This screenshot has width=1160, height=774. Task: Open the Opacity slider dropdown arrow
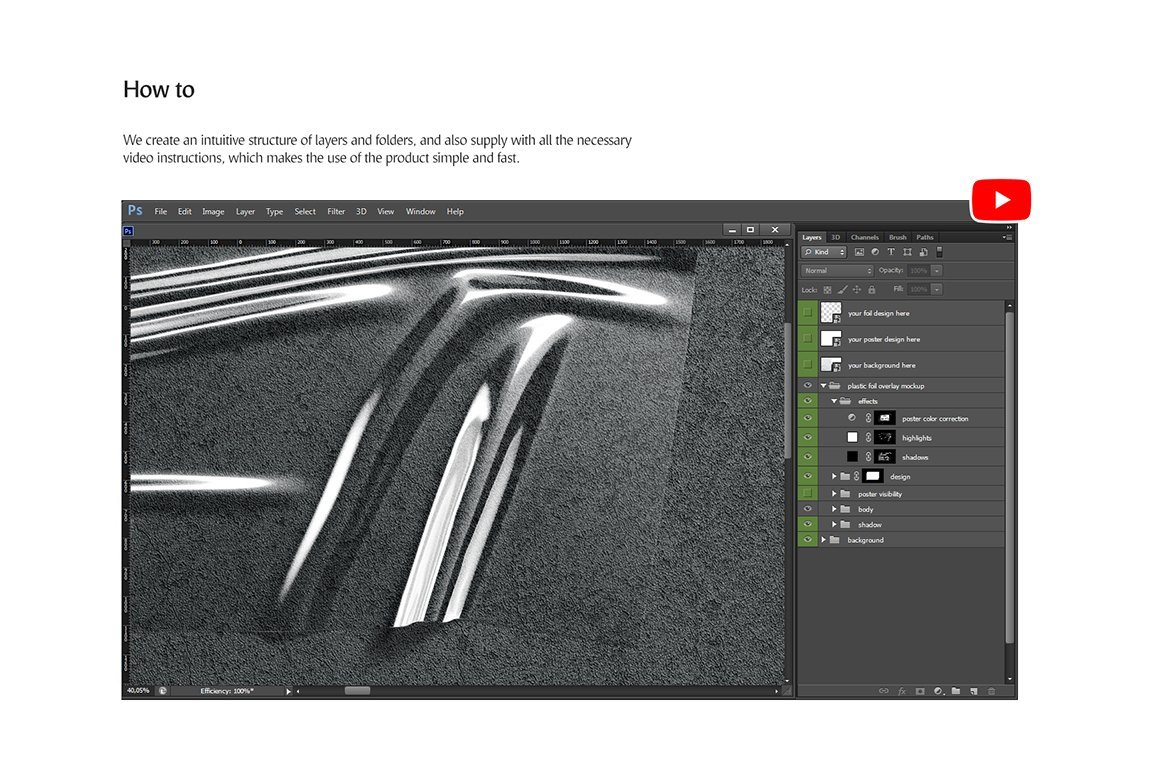pyautogui.click(x=937, y=271)
